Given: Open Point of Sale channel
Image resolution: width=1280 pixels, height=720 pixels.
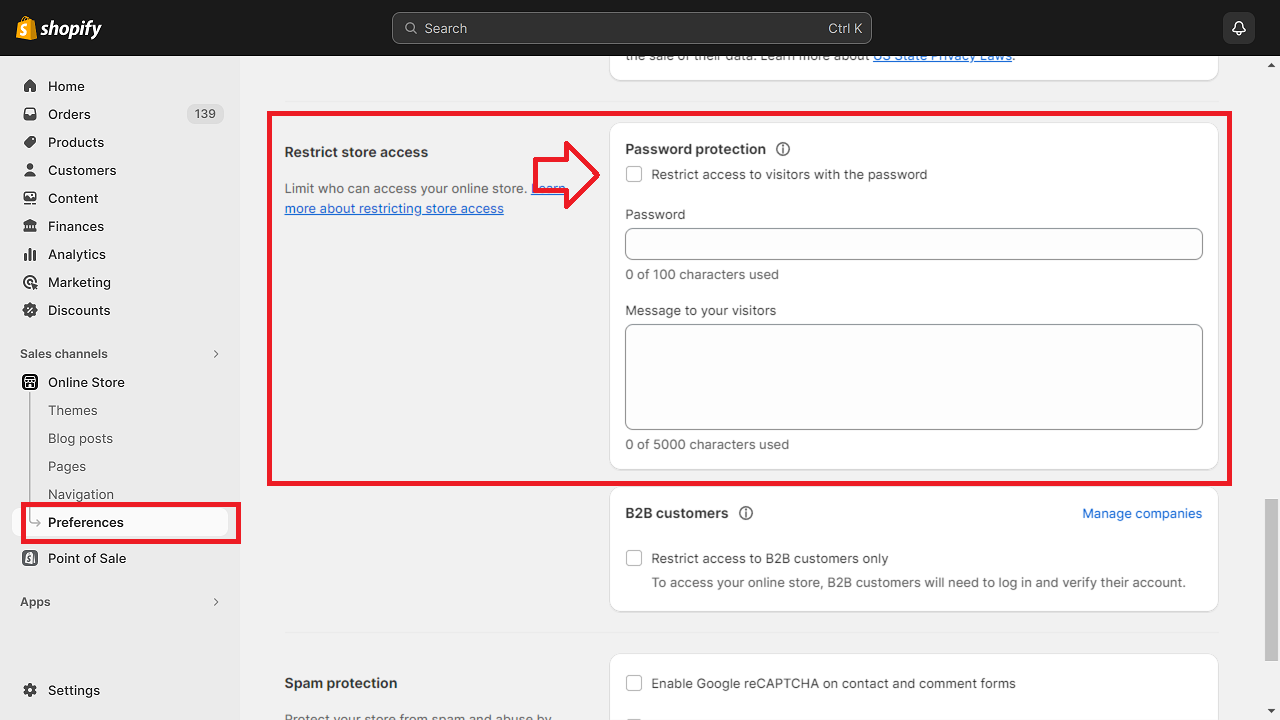Looking at the screenshot, I should (86, 558).
